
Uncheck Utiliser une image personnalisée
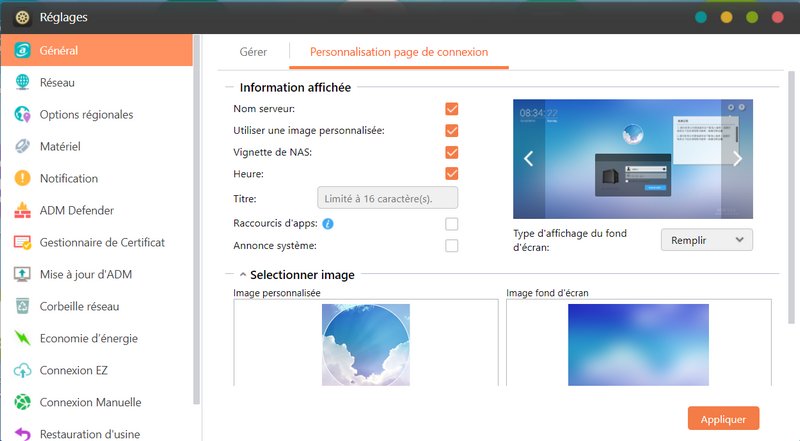(452, 131)
